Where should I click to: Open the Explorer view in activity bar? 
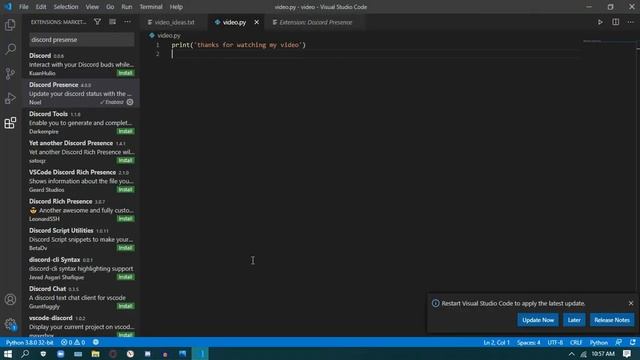(10, 25)
